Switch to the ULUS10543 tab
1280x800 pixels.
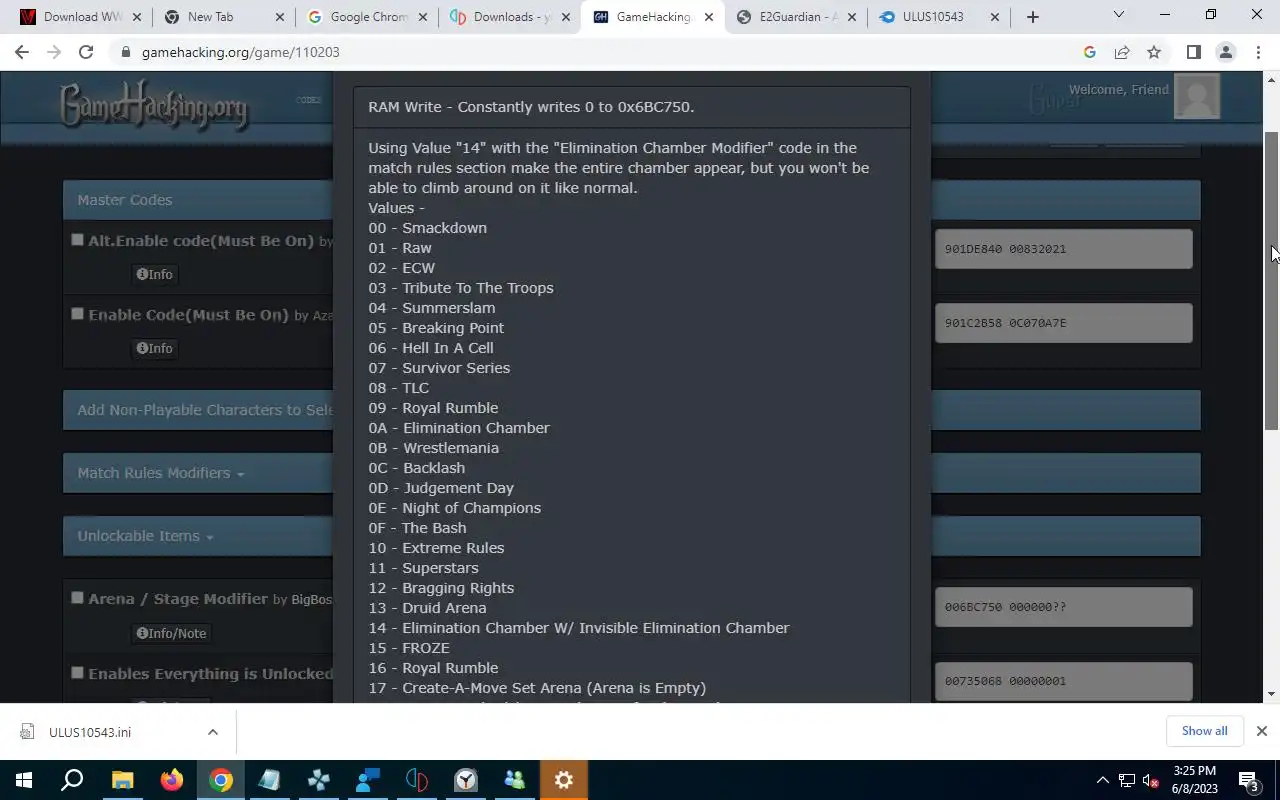(940, 17)
